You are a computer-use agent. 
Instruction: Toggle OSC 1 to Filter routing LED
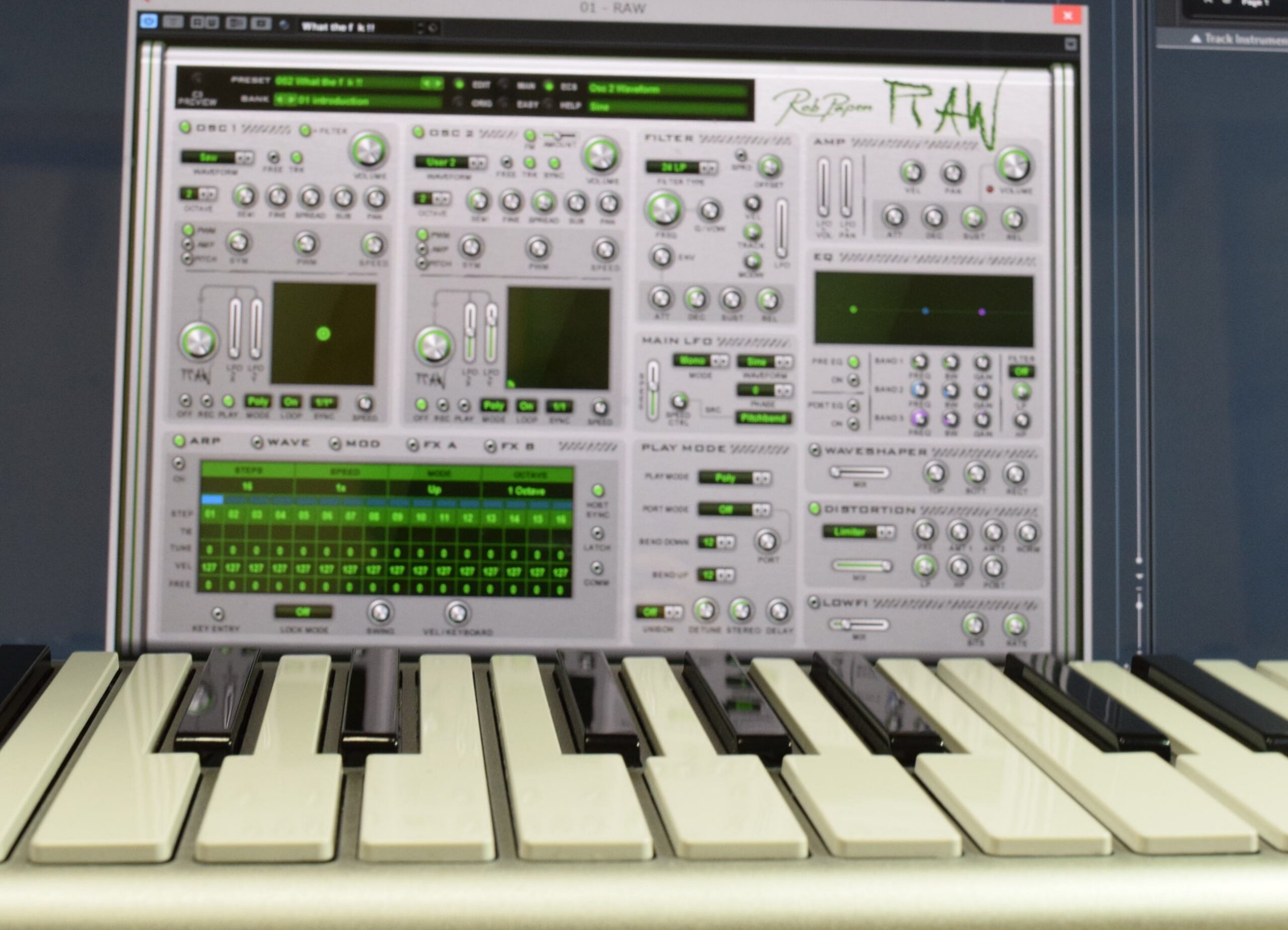tap(305, 131)
